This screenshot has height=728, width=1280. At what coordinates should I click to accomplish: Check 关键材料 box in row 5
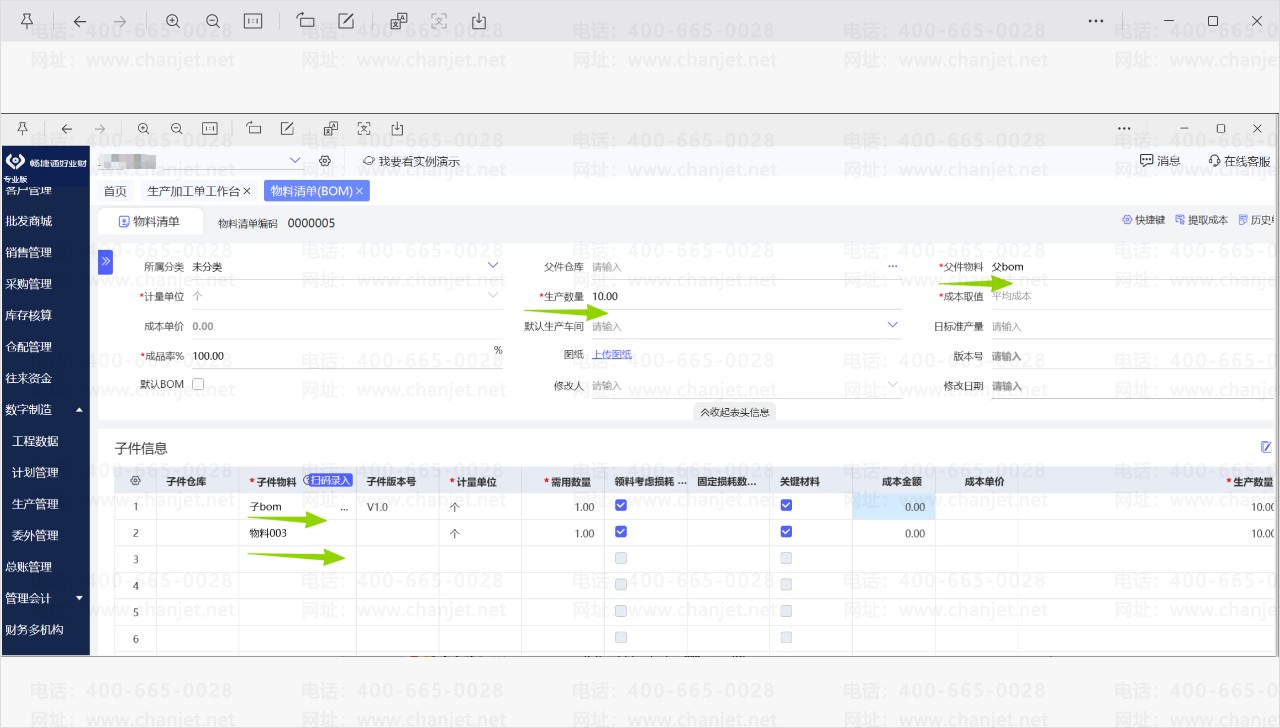786,611
